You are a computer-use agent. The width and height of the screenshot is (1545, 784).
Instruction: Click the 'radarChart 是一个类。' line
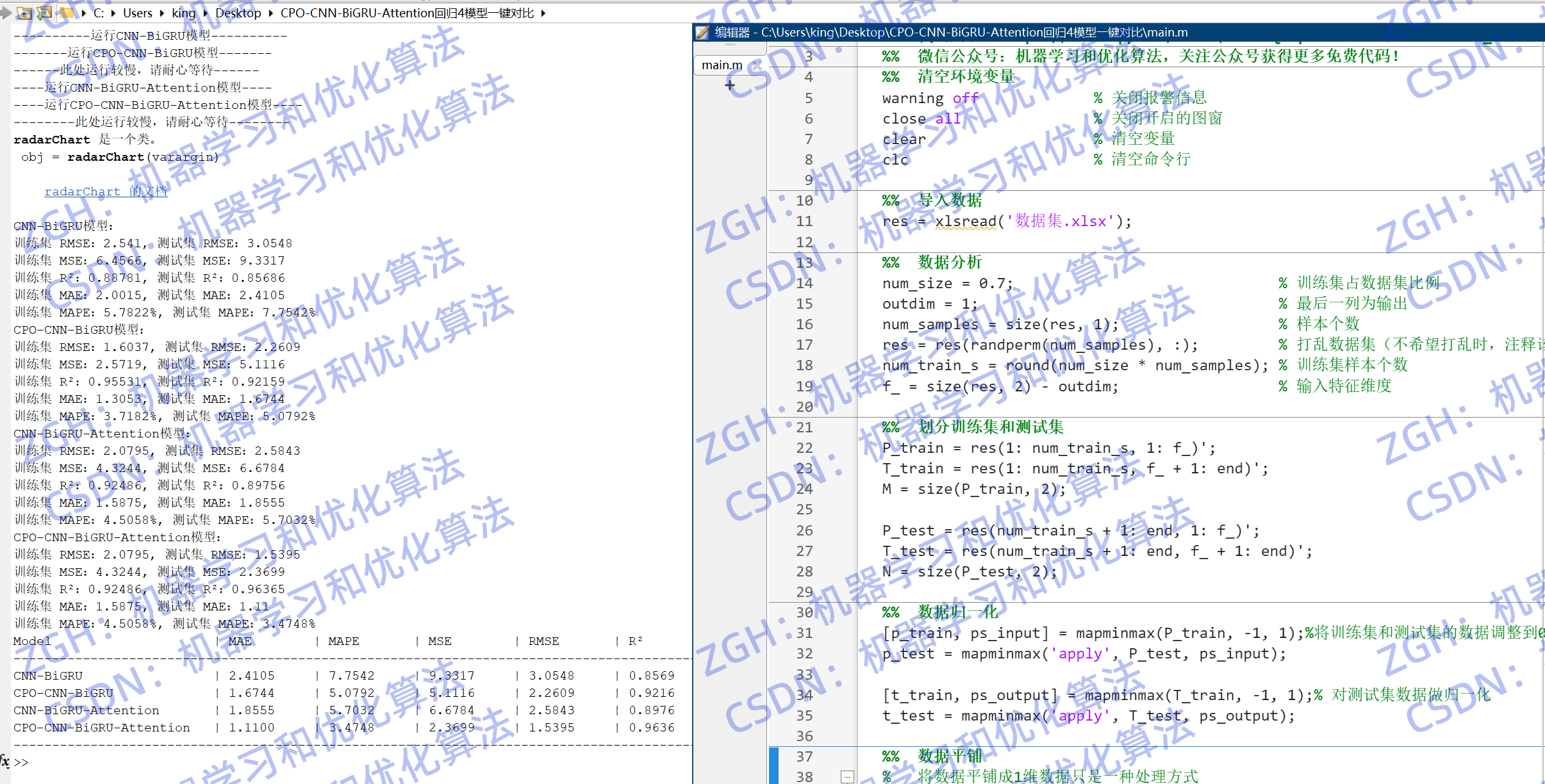[x=85, y=140]
